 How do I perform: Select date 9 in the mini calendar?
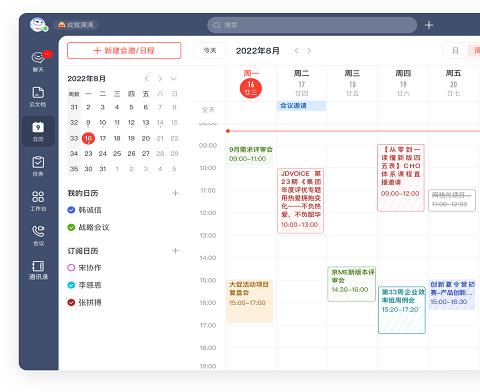pyautogui.click(x=88, y=123)
